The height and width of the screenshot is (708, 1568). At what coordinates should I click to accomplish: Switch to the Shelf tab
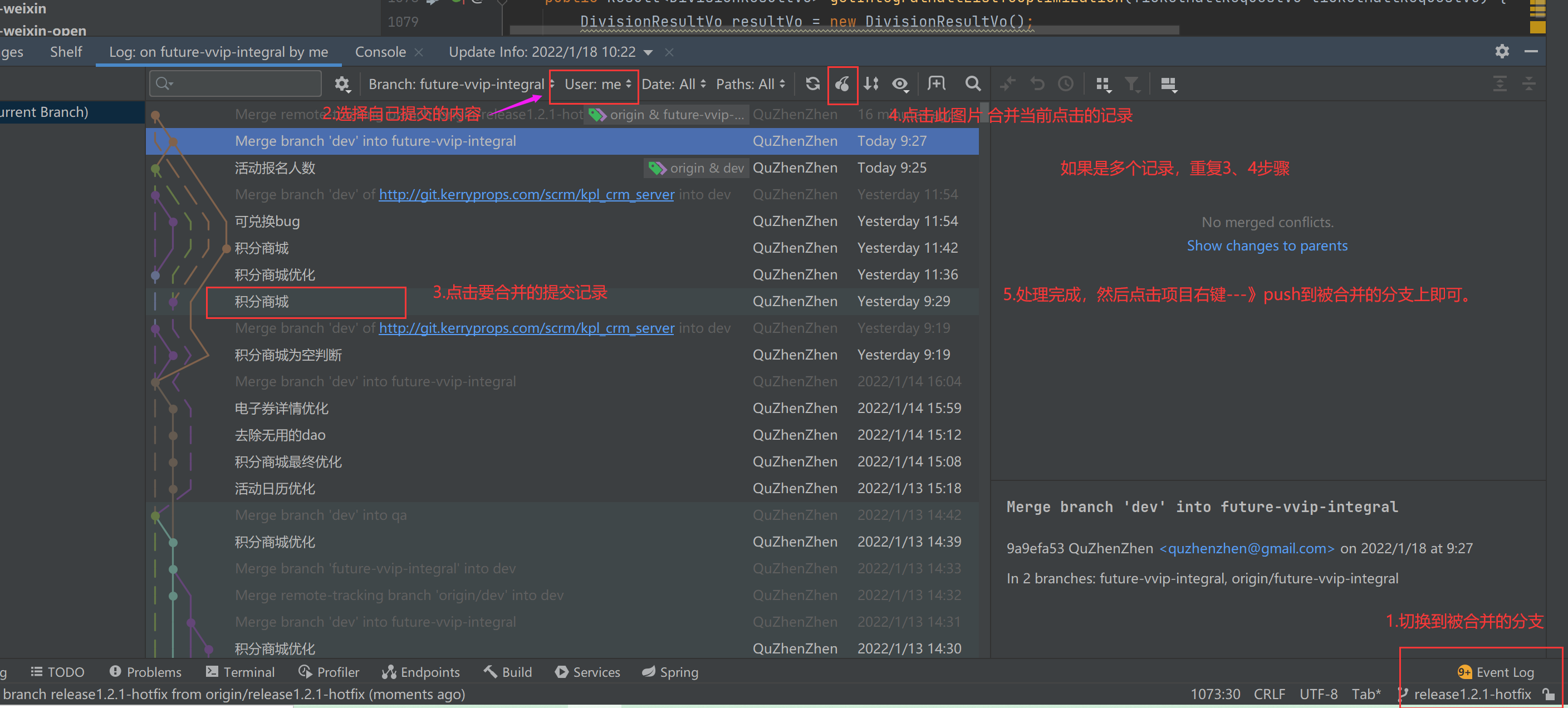66,52
